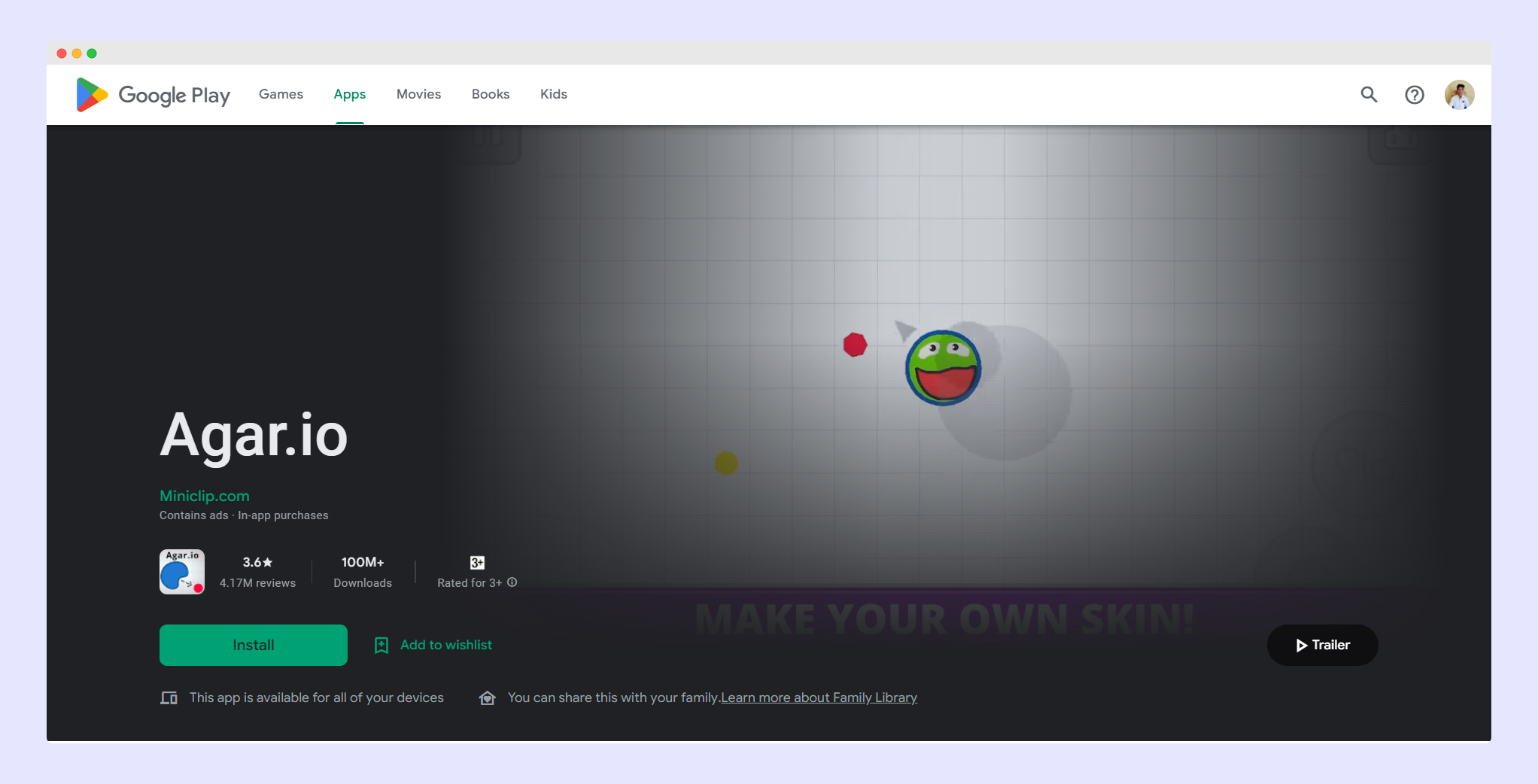Viewport: 1538px width, 784px height.
Task: Install the Agar.io app
Action: click(253, 645)
